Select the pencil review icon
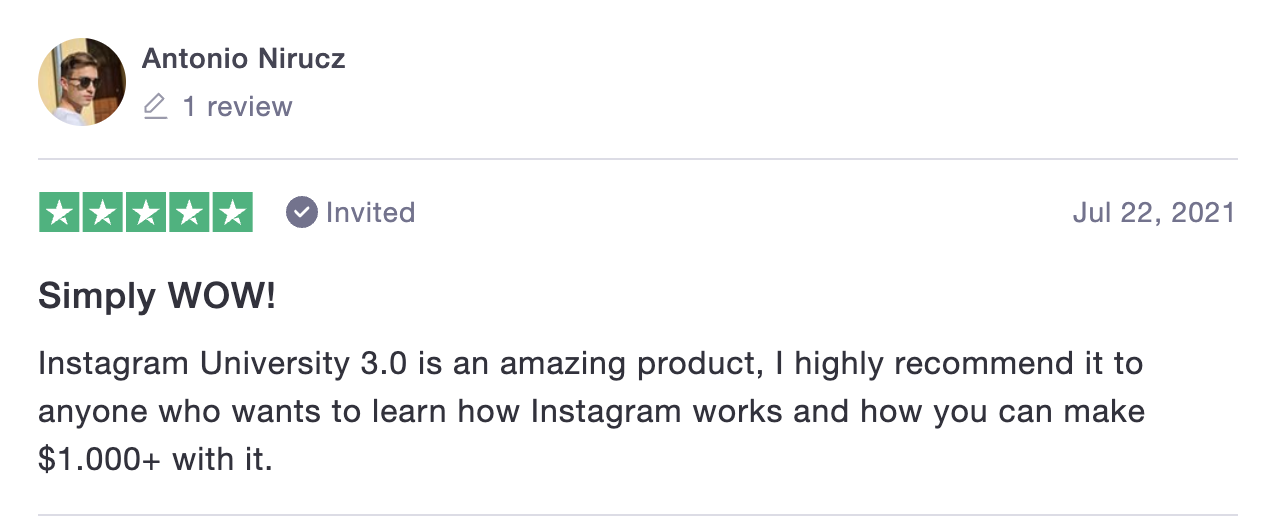1276x524 pixels. pos(155,106)
